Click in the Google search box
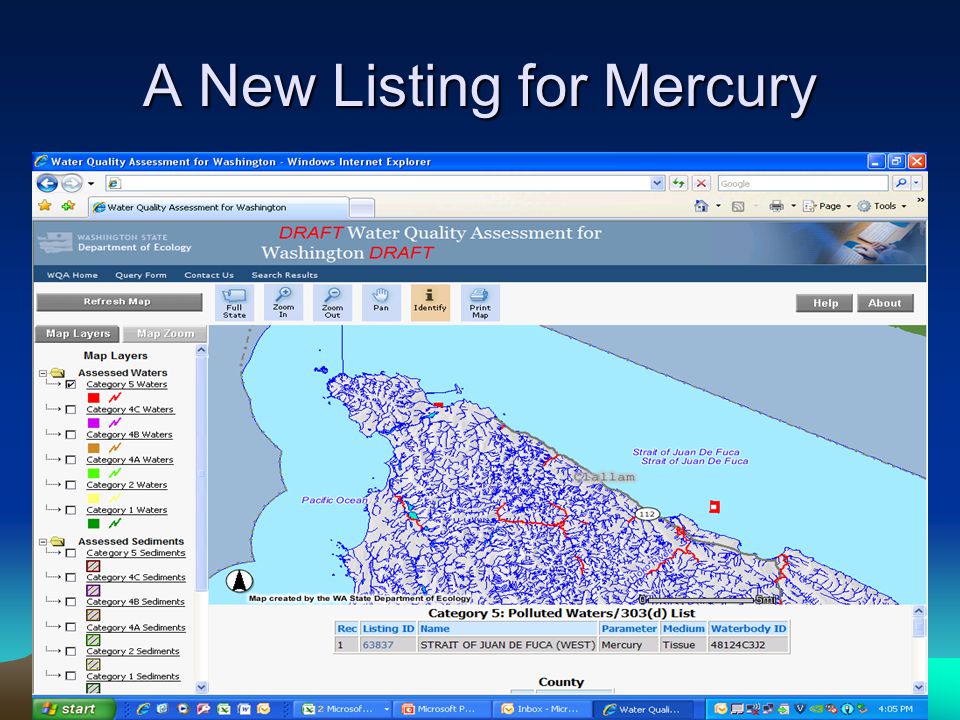The height and width of the screenshot is (720, 960). [x=802, y=183]
